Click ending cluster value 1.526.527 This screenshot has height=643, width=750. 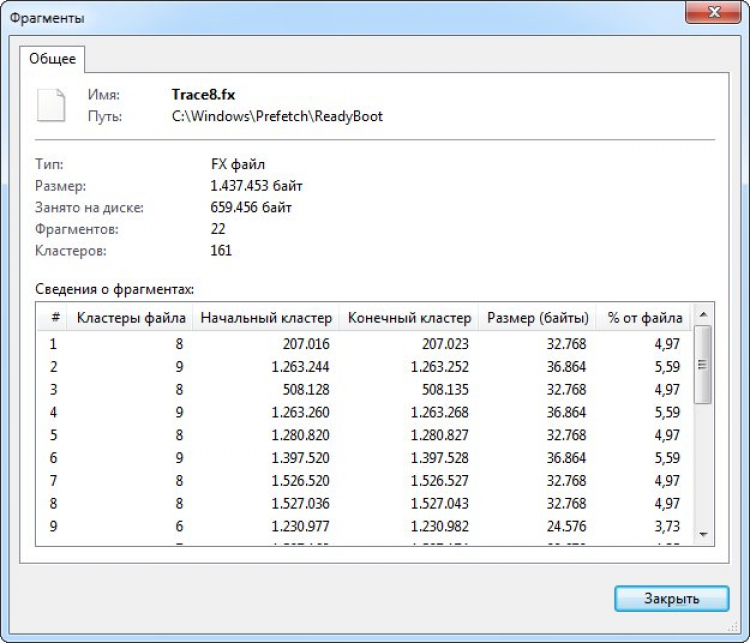(440, 480)
